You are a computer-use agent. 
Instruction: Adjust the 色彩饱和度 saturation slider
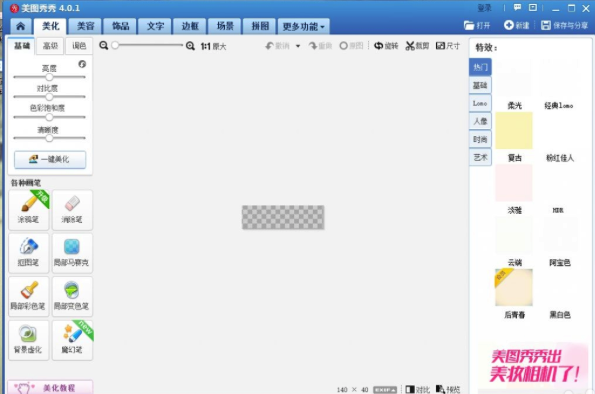[49, 117]
